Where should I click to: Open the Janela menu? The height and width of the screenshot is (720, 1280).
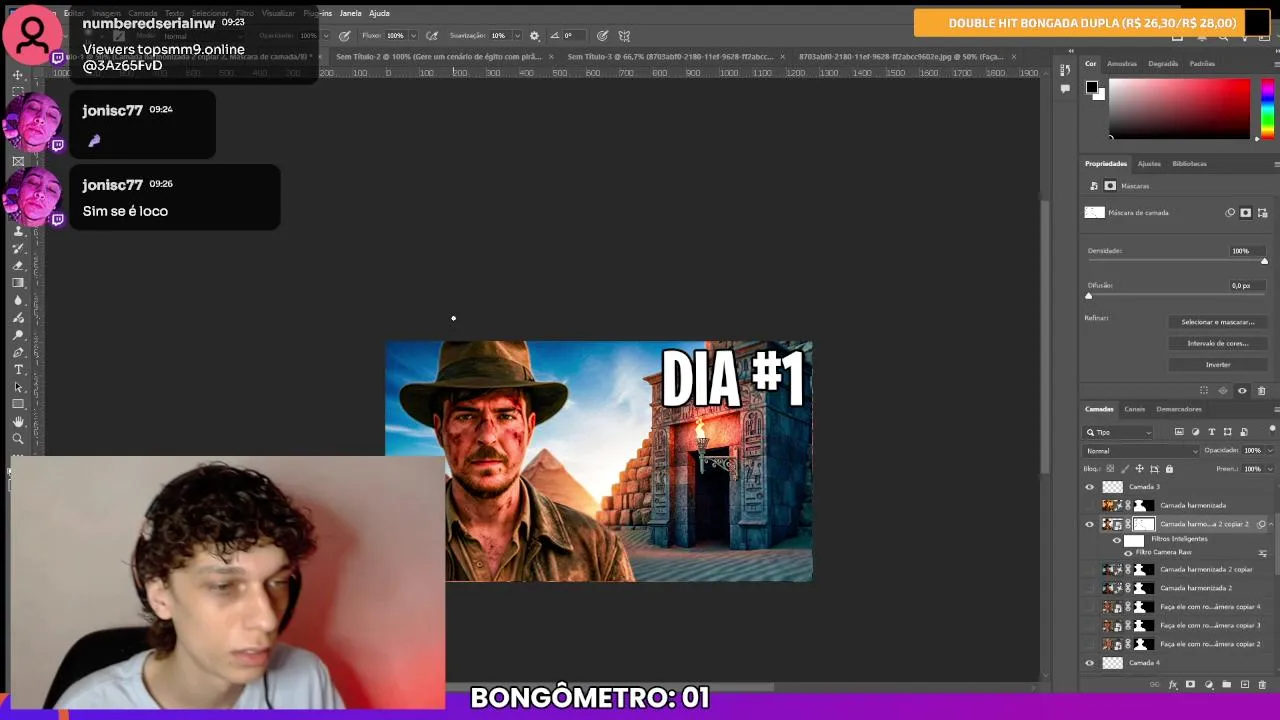coord(350,13)
